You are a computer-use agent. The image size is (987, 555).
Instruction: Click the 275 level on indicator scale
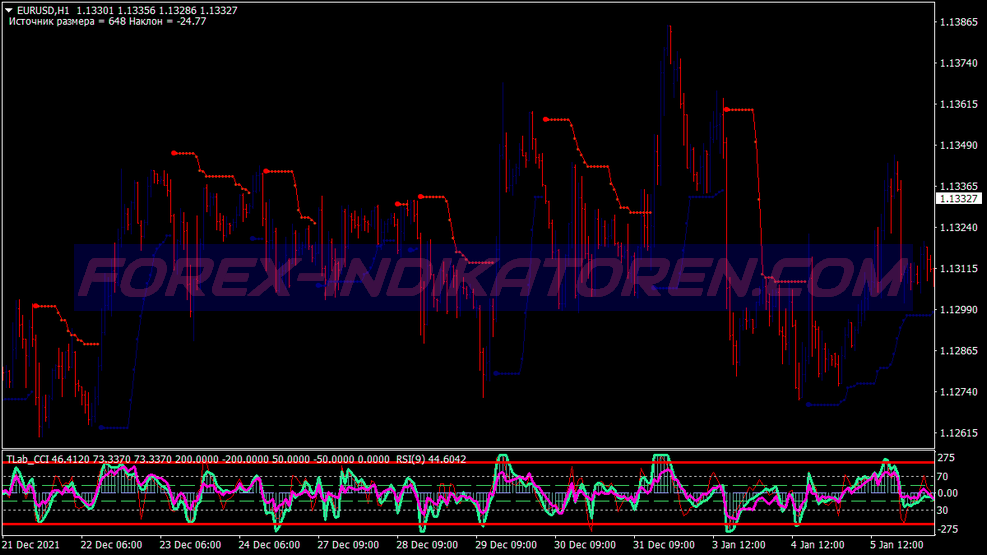pyautogui.click(x=946, y=458)
